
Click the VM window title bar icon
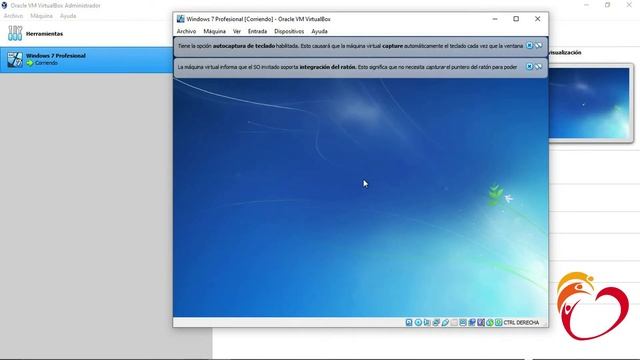(180, 19)
